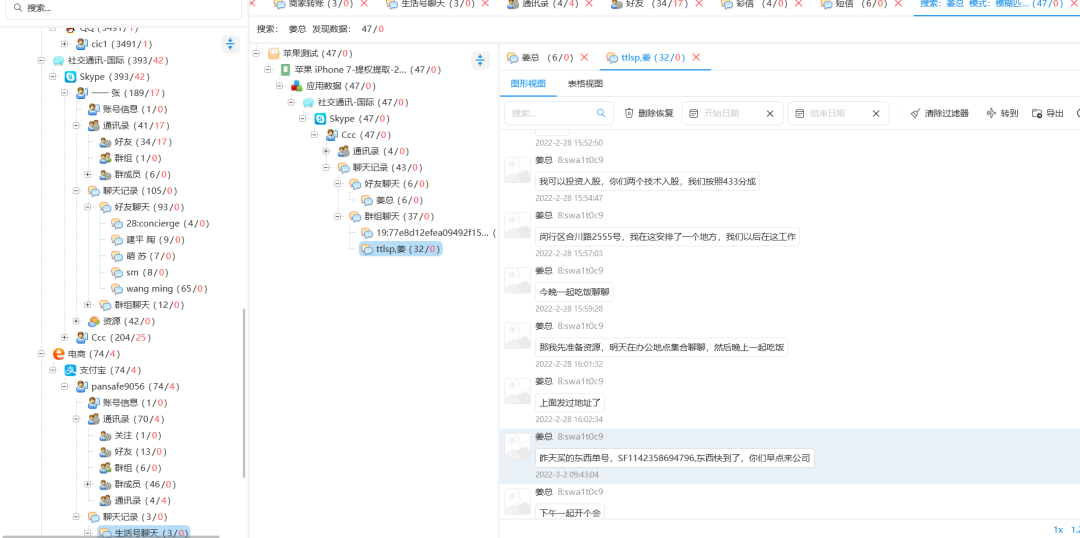Expand 通讯录 (4/0) in the results tree
This screenshot has width=1080, height=538.
326,151
